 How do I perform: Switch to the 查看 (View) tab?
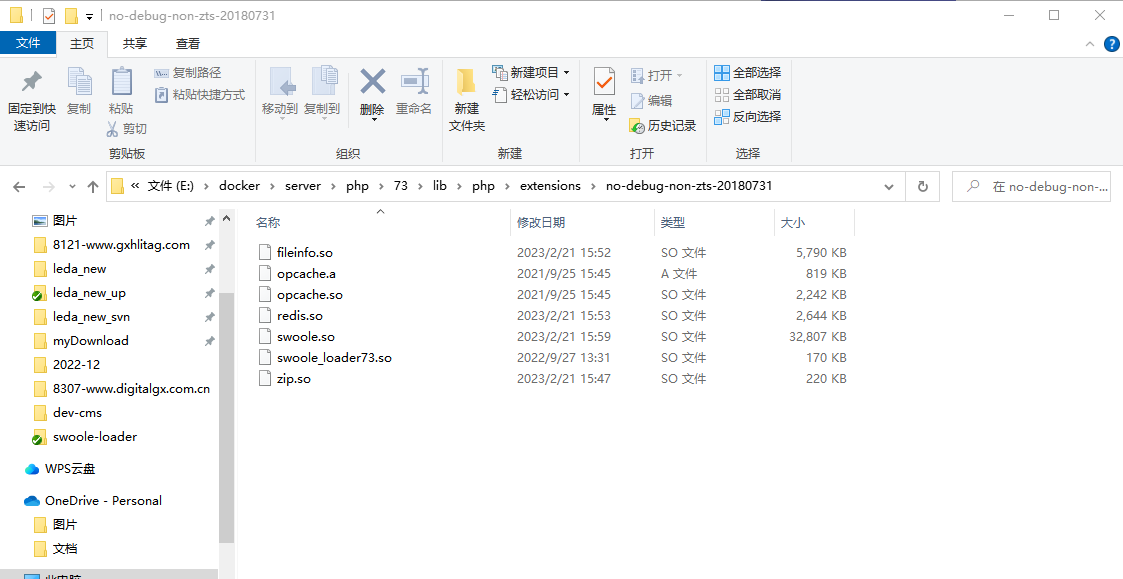pyautogui.click(x=188, y=44)
